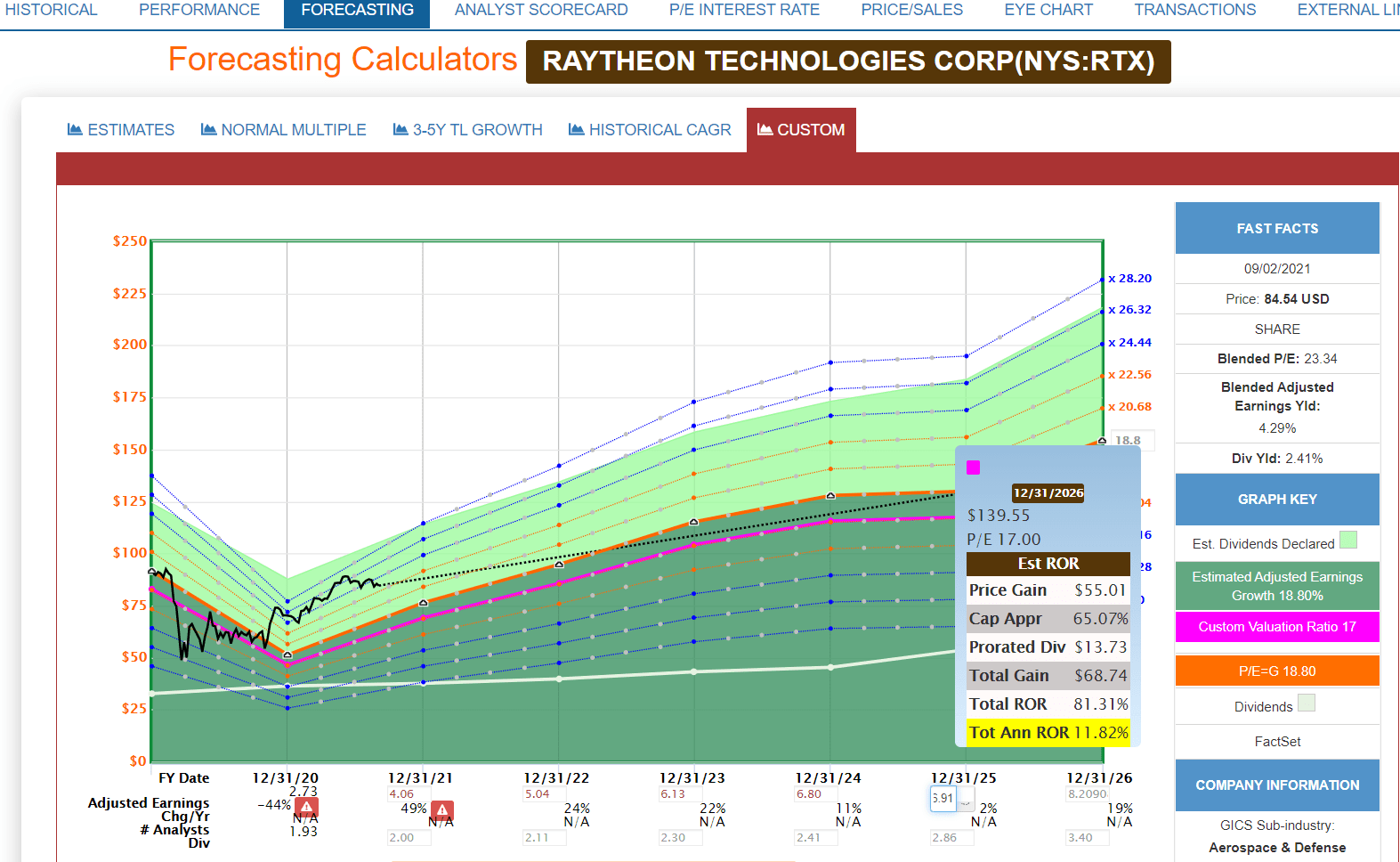Viewport: 1400px width, 862px height.
Task: Click SHARE in Fast Facts
Action: [x=1277, y=329]
